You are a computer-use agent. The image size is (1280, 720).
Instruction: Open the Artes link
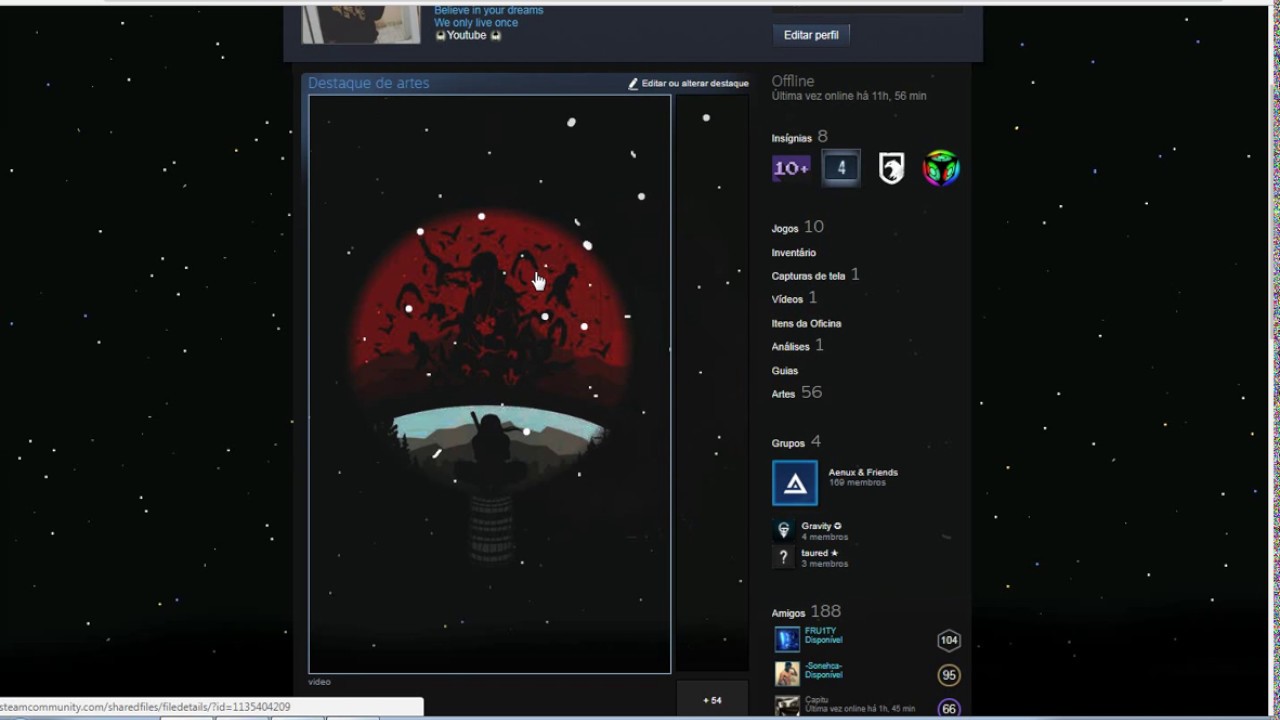coord(783,394)
